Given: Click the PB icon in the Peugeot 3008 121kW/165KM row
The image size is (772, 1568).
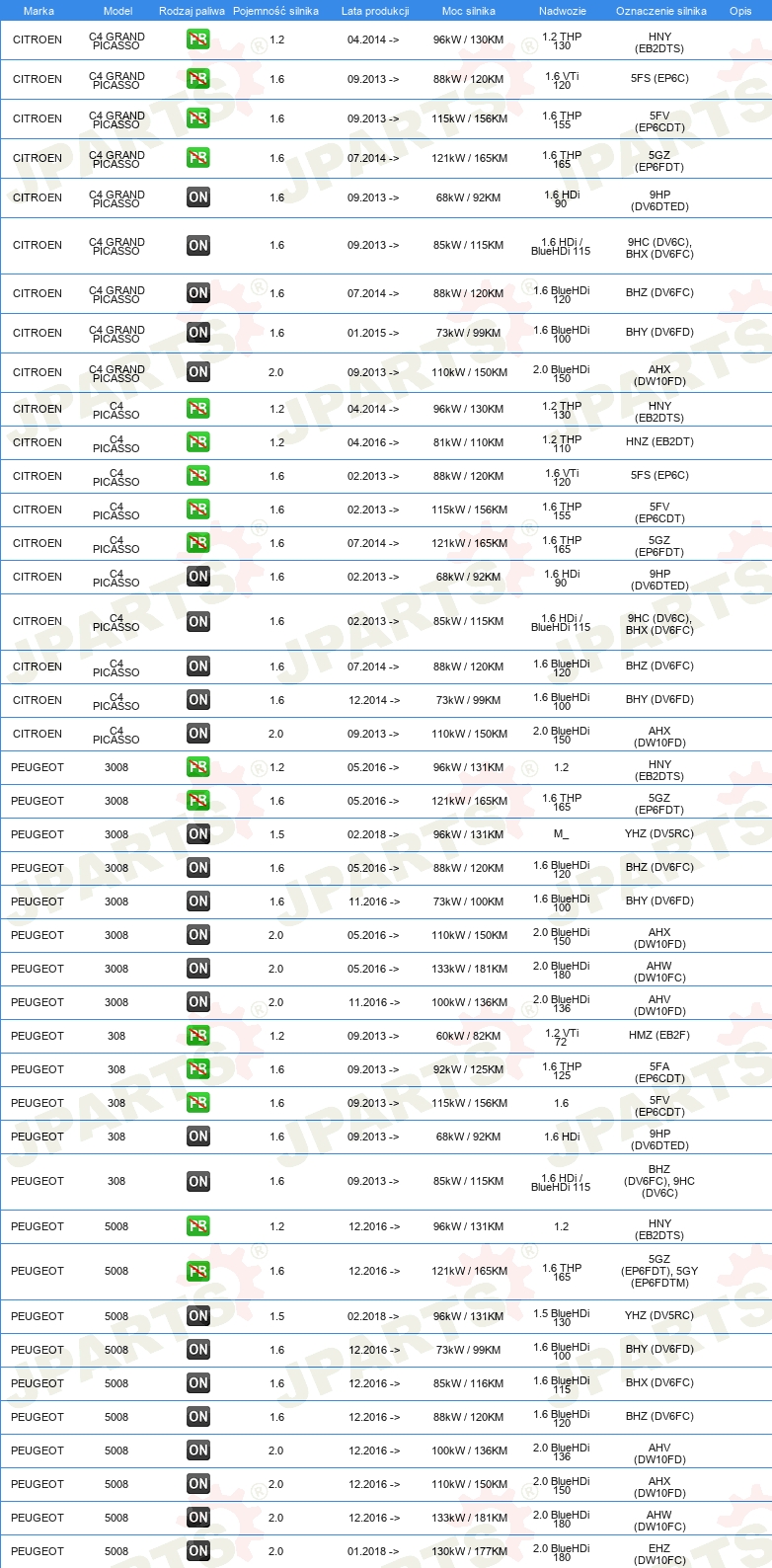Looking at the screenshot, I should 198,801.
